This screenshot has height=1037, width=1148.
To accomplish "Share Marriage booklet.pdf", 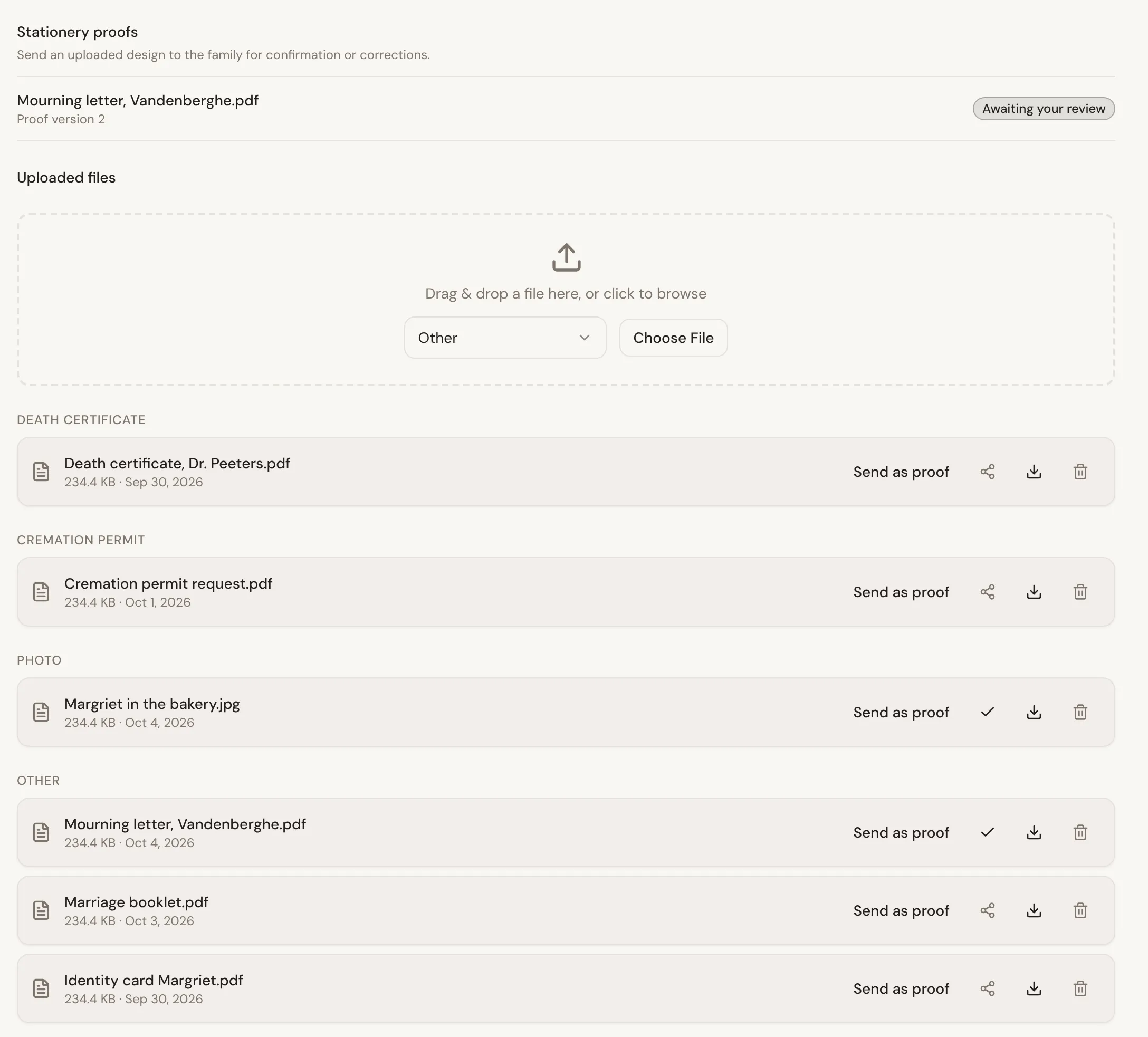I will pos(988,910).
